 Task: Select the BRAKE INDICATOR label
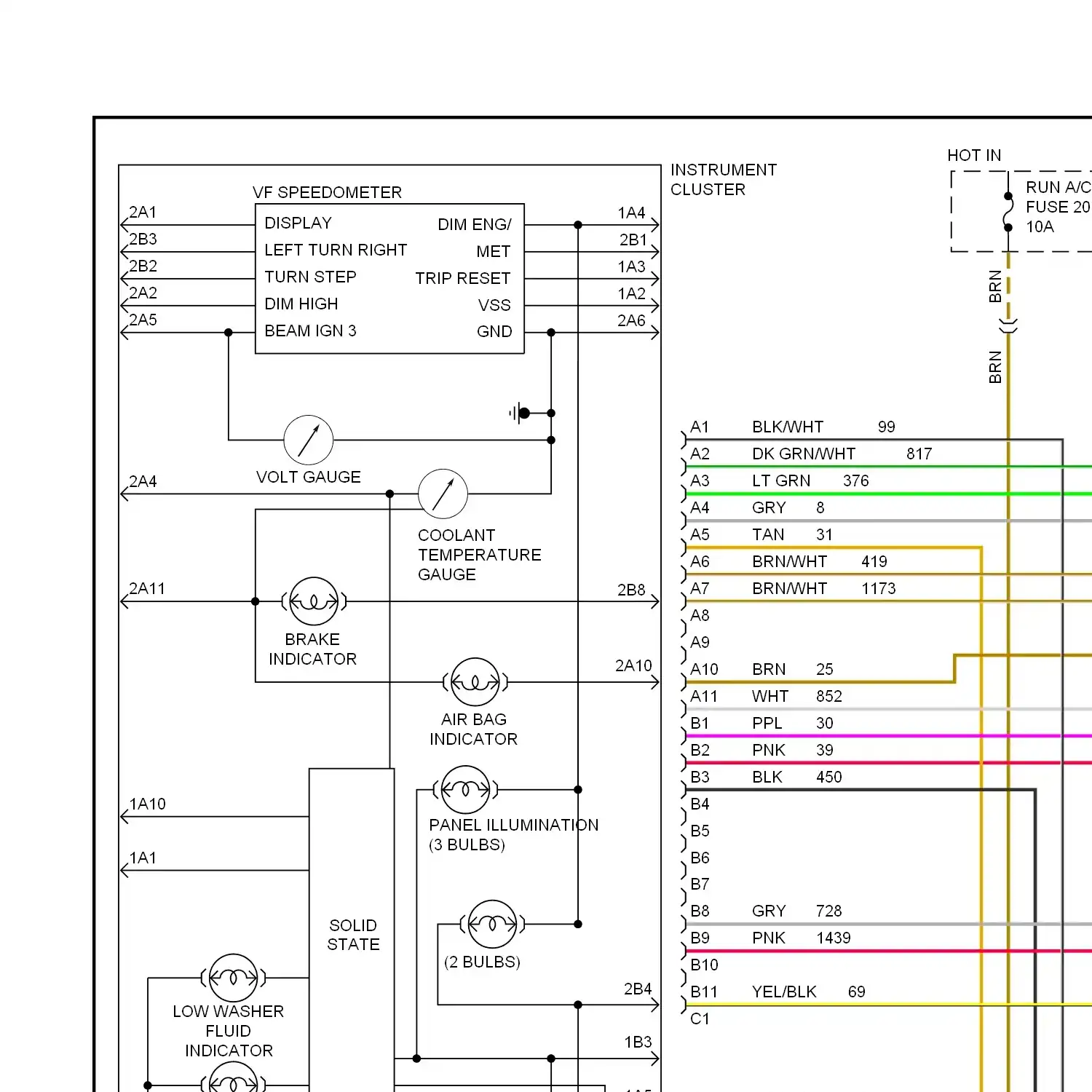click(312, 649)
